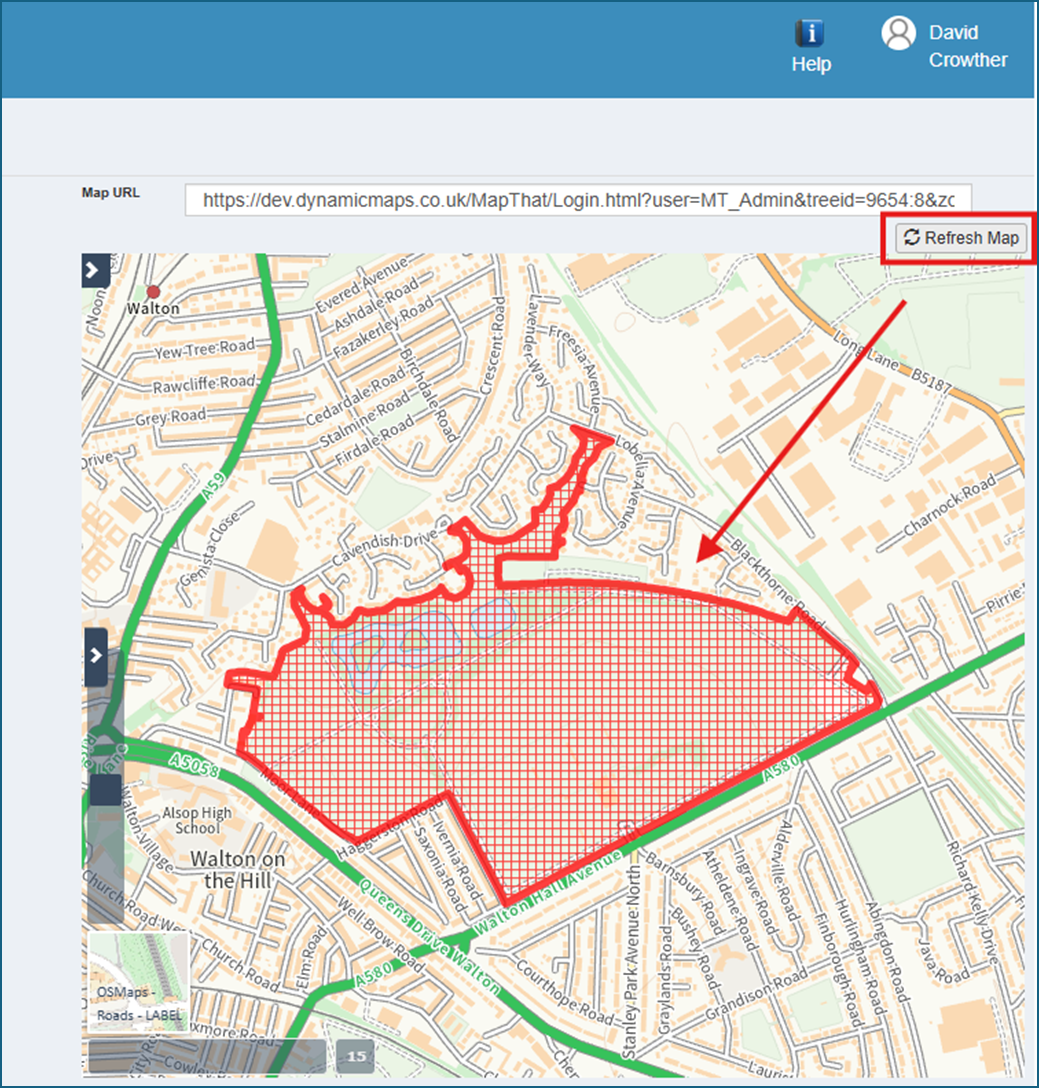Viewport: 1039px width, 1088px height.
Task: Click the Refresh Map button
Action: [x=961, y=237]
